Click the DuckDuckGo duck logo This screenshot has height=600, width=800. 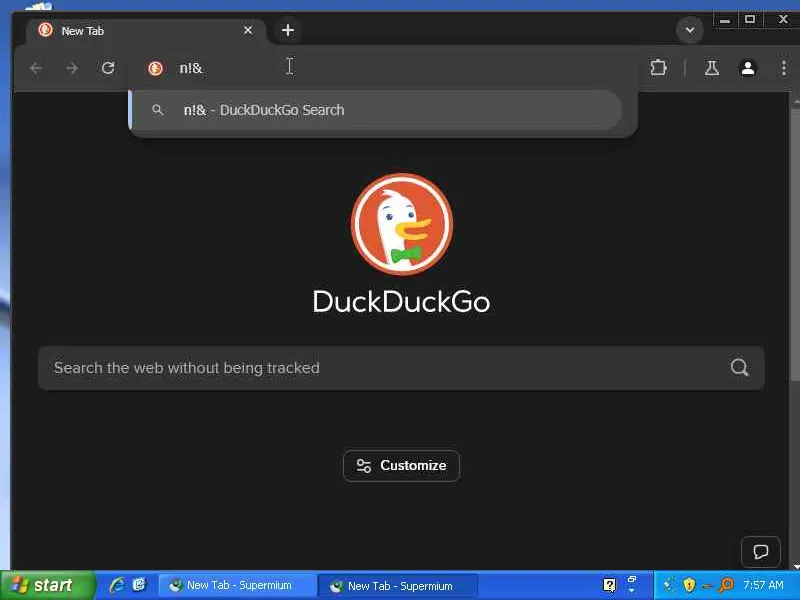click(402, 224)
